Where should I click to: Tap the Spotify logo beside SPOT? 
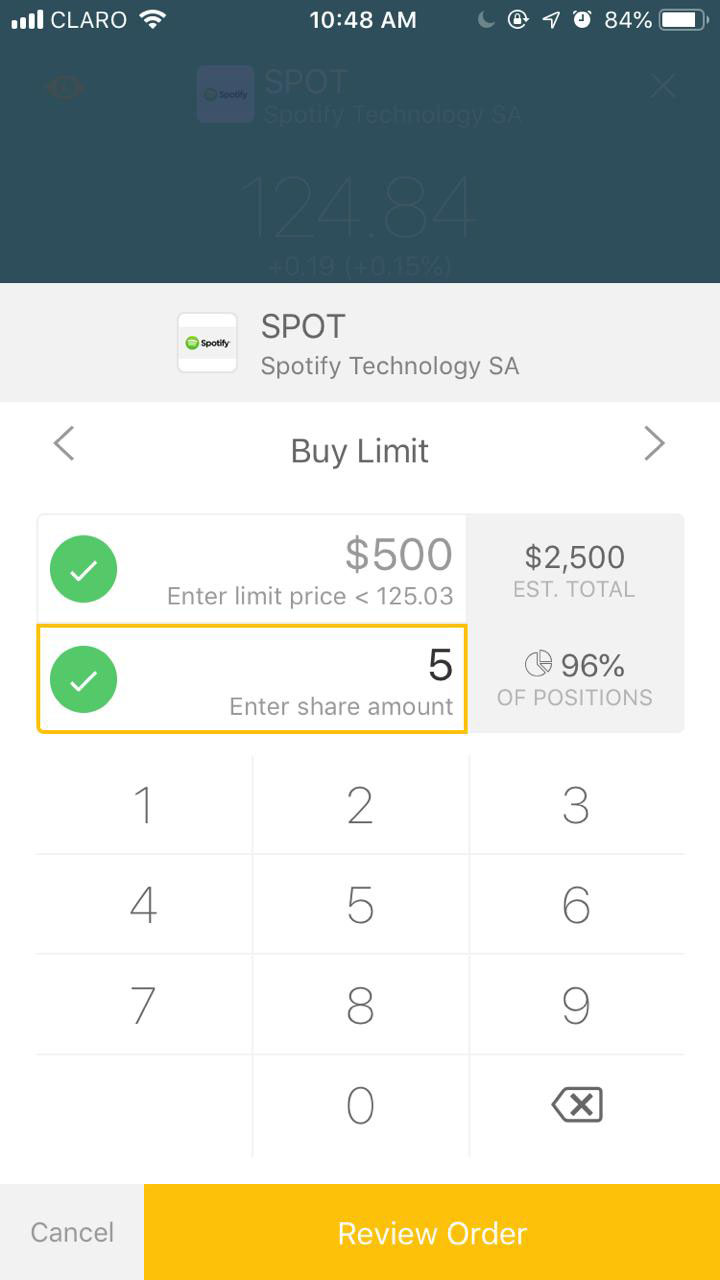click(x=207, y=342)
